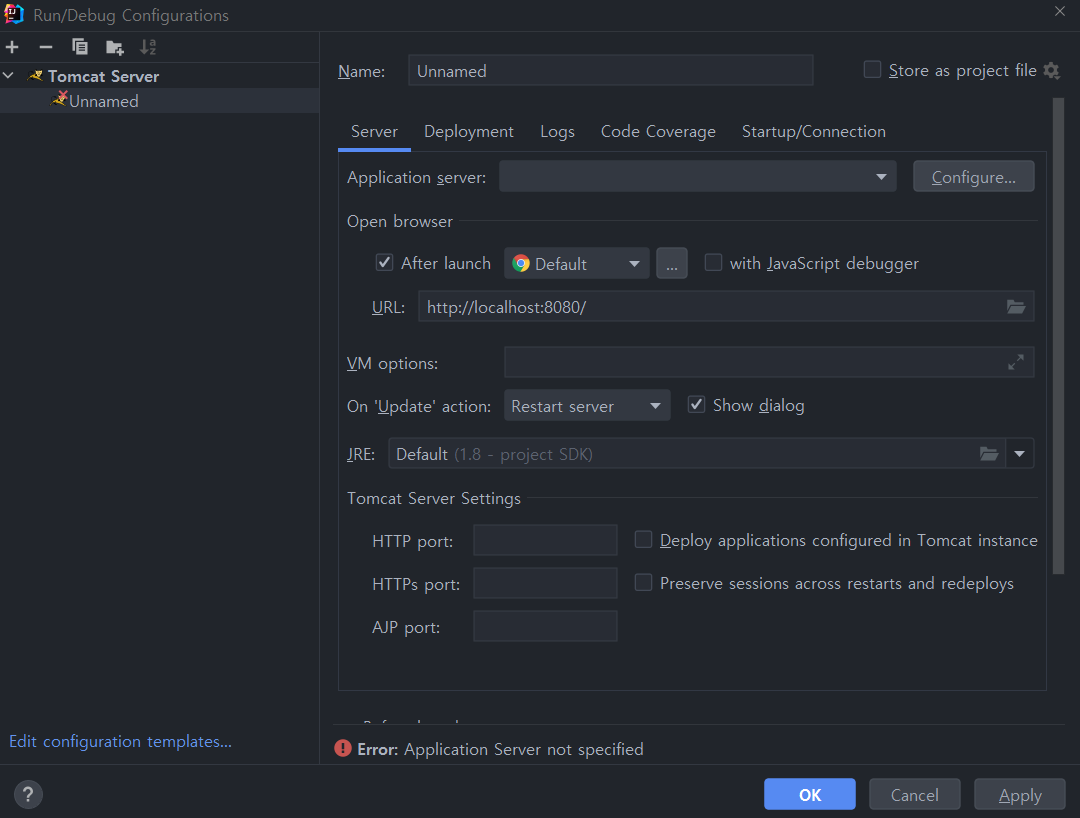This screenshot has height=818, width=1080.
Task: Enable Store as project file checkbox
Action: 872,70
